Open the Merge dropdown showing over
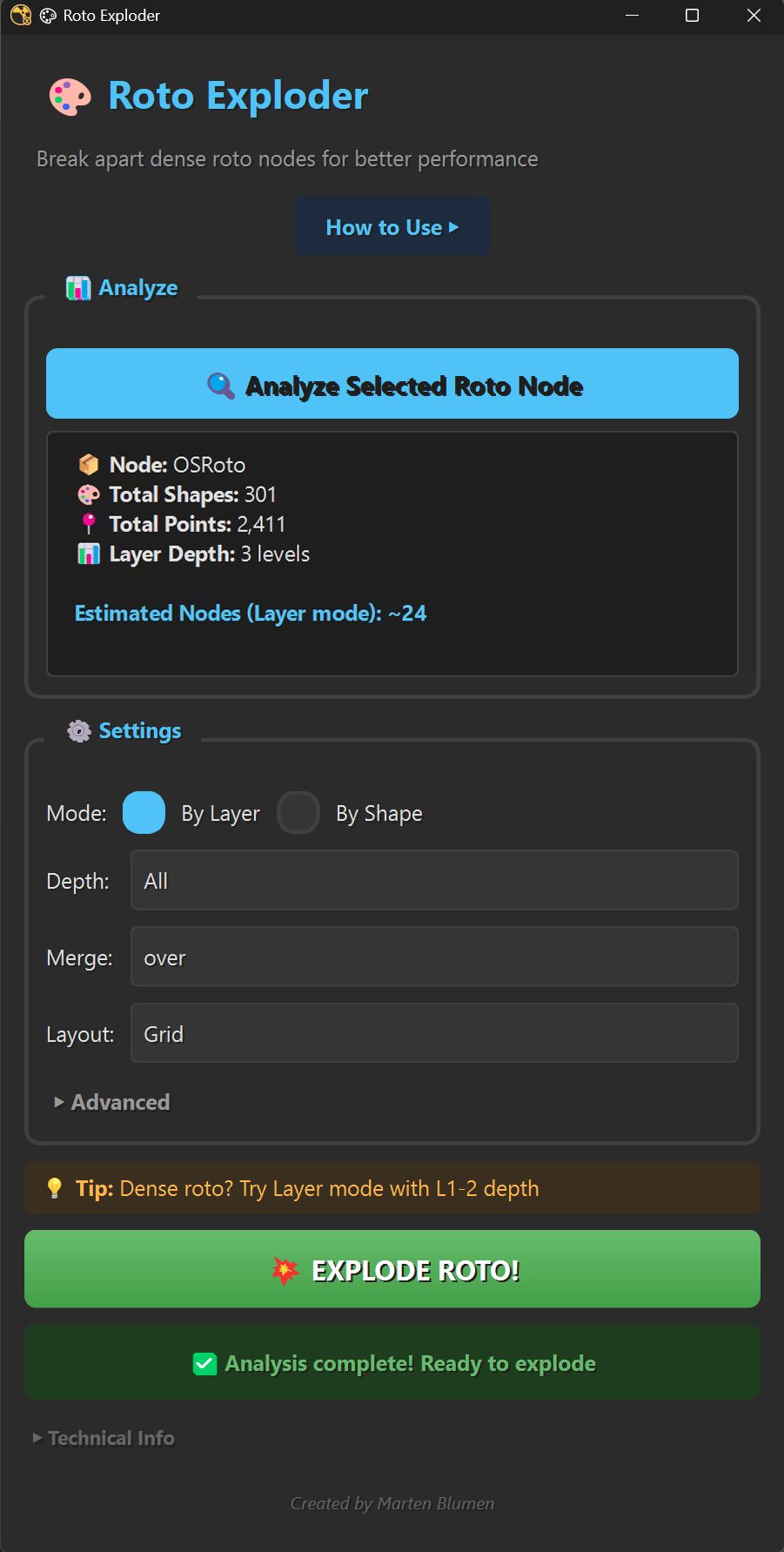 point(433,957)
